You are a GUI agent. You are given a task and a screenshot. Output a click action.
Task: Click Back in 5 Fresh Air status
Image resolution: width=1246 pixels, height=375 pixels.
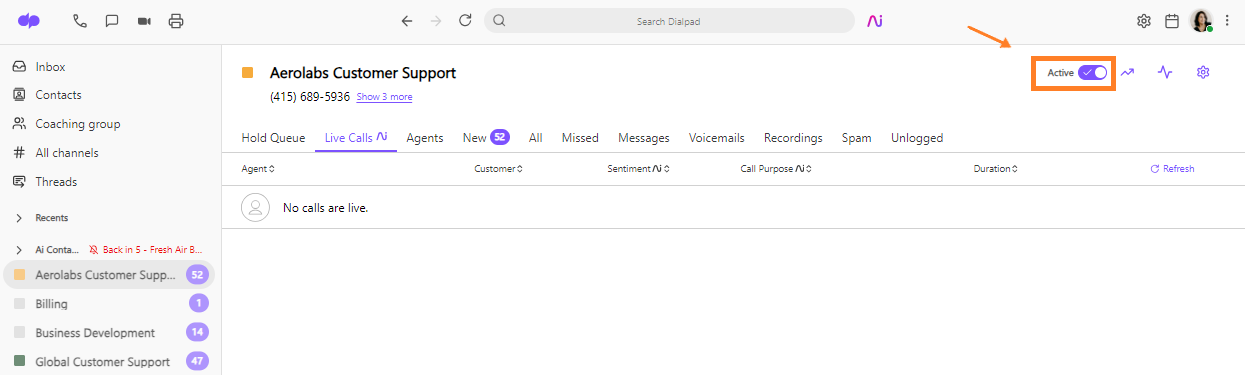tap(146, 249)
